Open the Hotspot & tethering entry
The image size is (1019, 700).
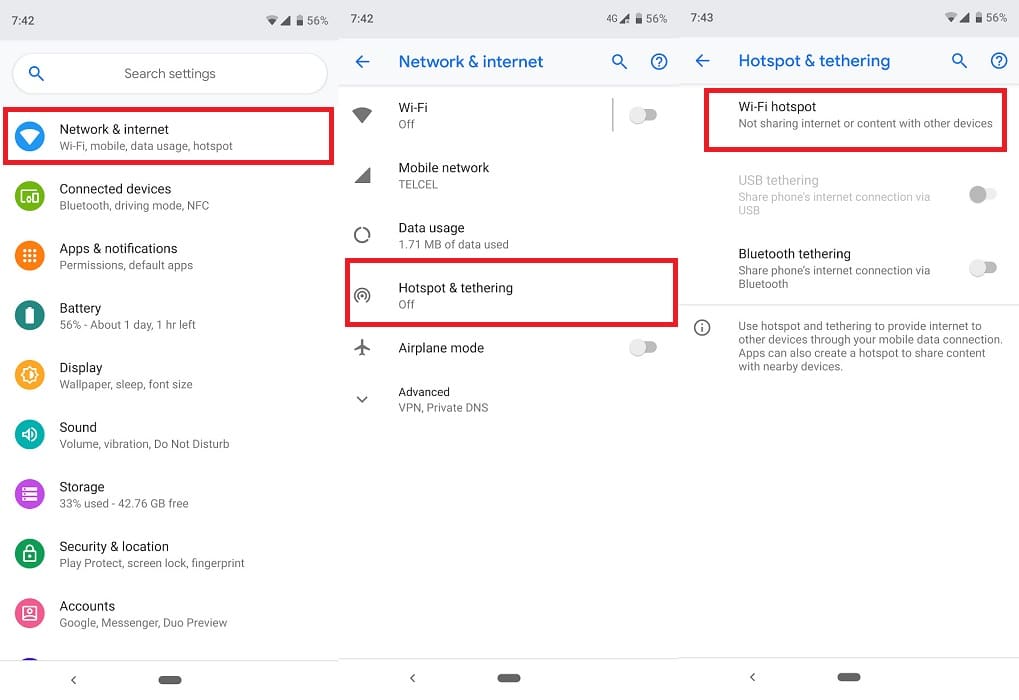[510, 295]
